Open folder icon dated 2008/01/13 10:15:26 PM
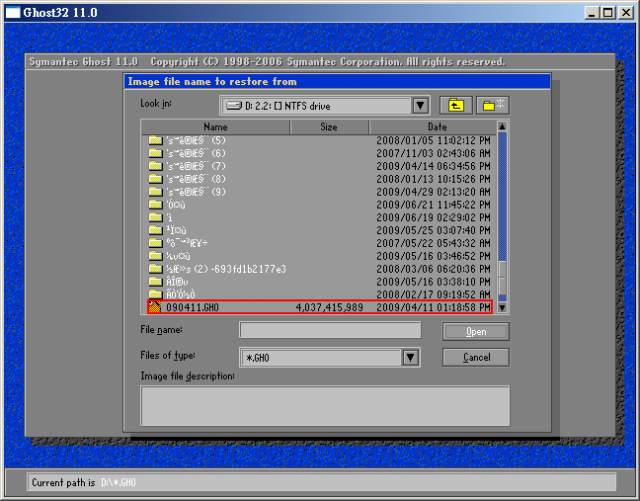Image resolution: width=640 pixels, height=501 pixels. pos(155,179)
